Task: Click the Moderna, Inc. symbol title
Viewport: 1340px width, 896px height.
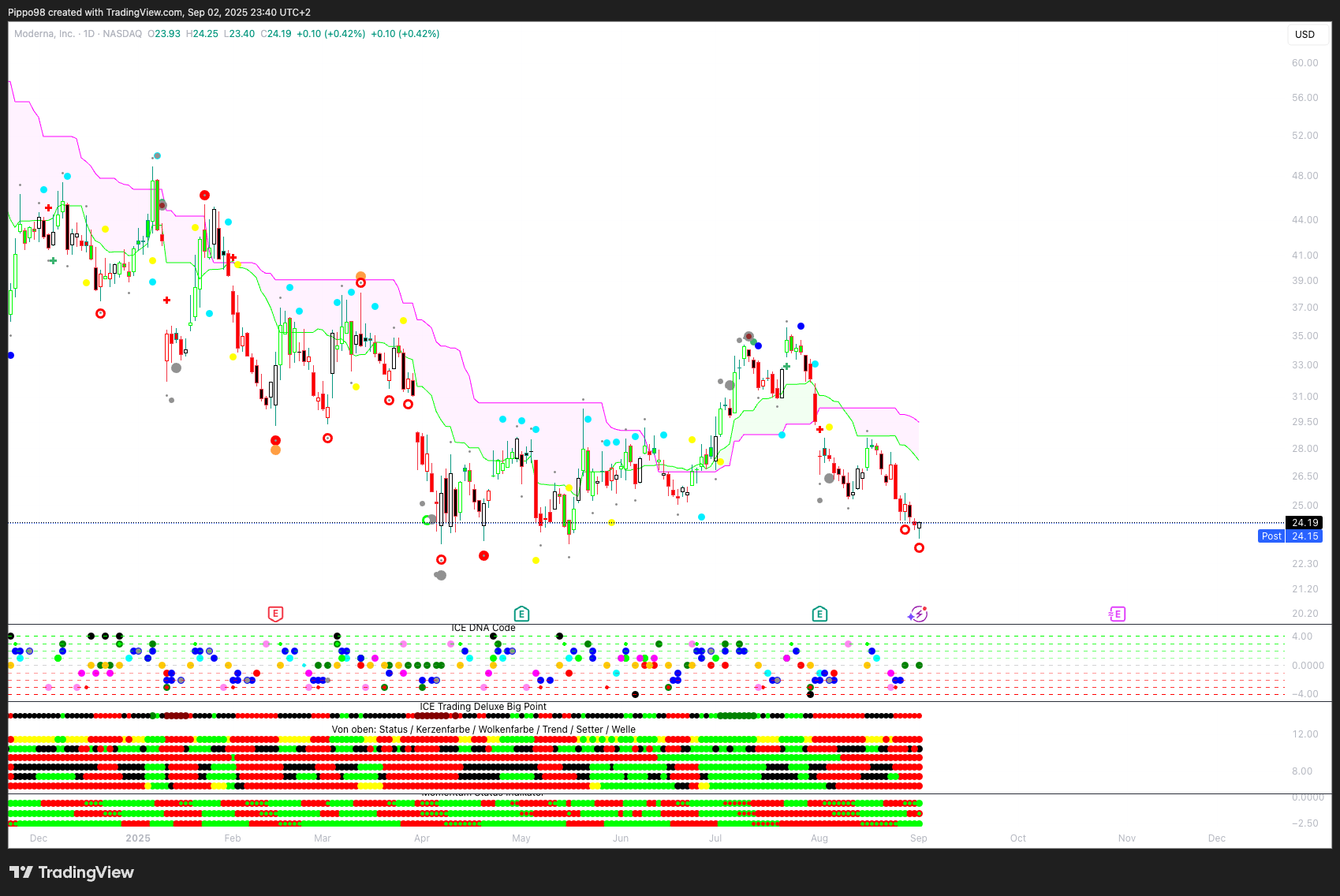Action: click(x=44, y=34)
